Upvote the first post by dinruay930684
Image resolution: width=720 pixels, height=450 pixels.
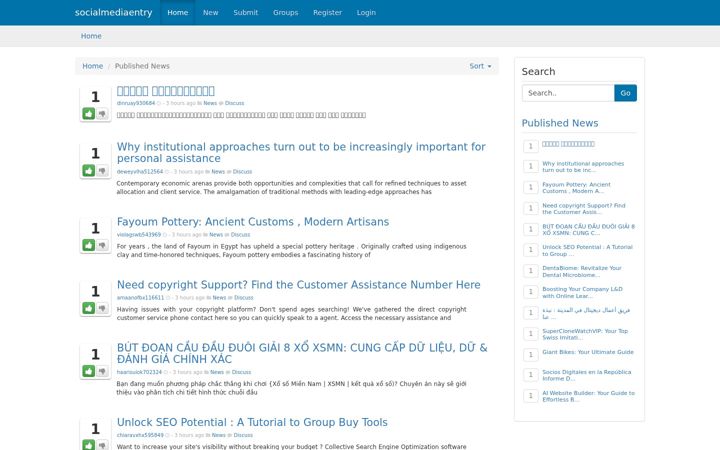click(x=89, y=113)
